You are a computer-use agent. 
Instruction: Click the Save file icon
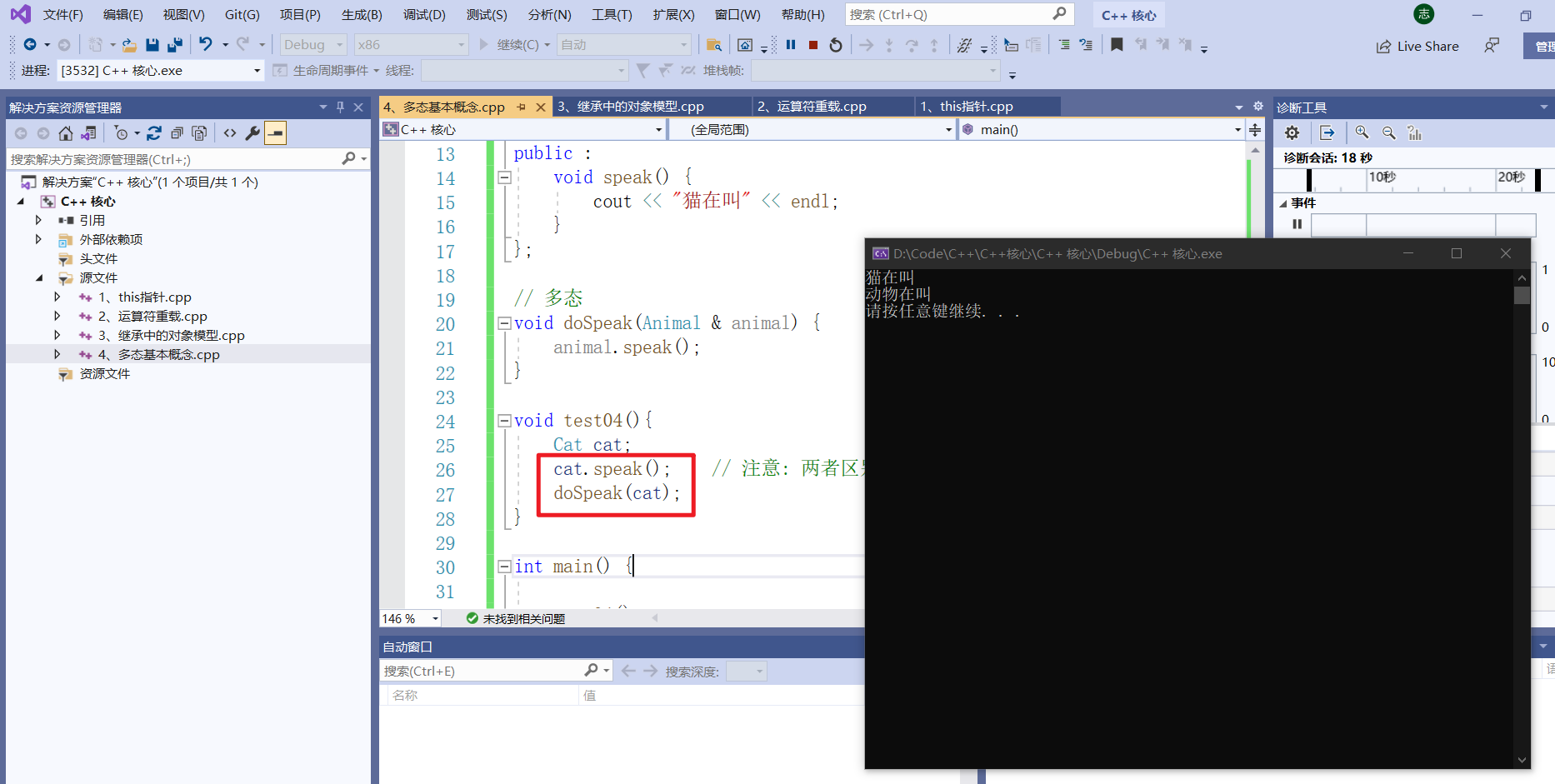(x=152, y=45)
